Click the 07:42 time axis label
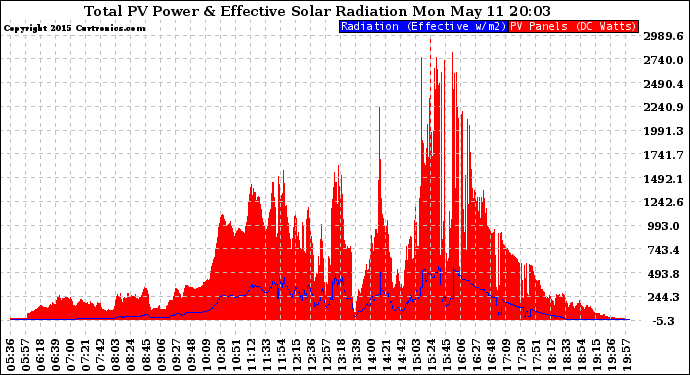Screen dimensions: 690x375 [101, 354]
